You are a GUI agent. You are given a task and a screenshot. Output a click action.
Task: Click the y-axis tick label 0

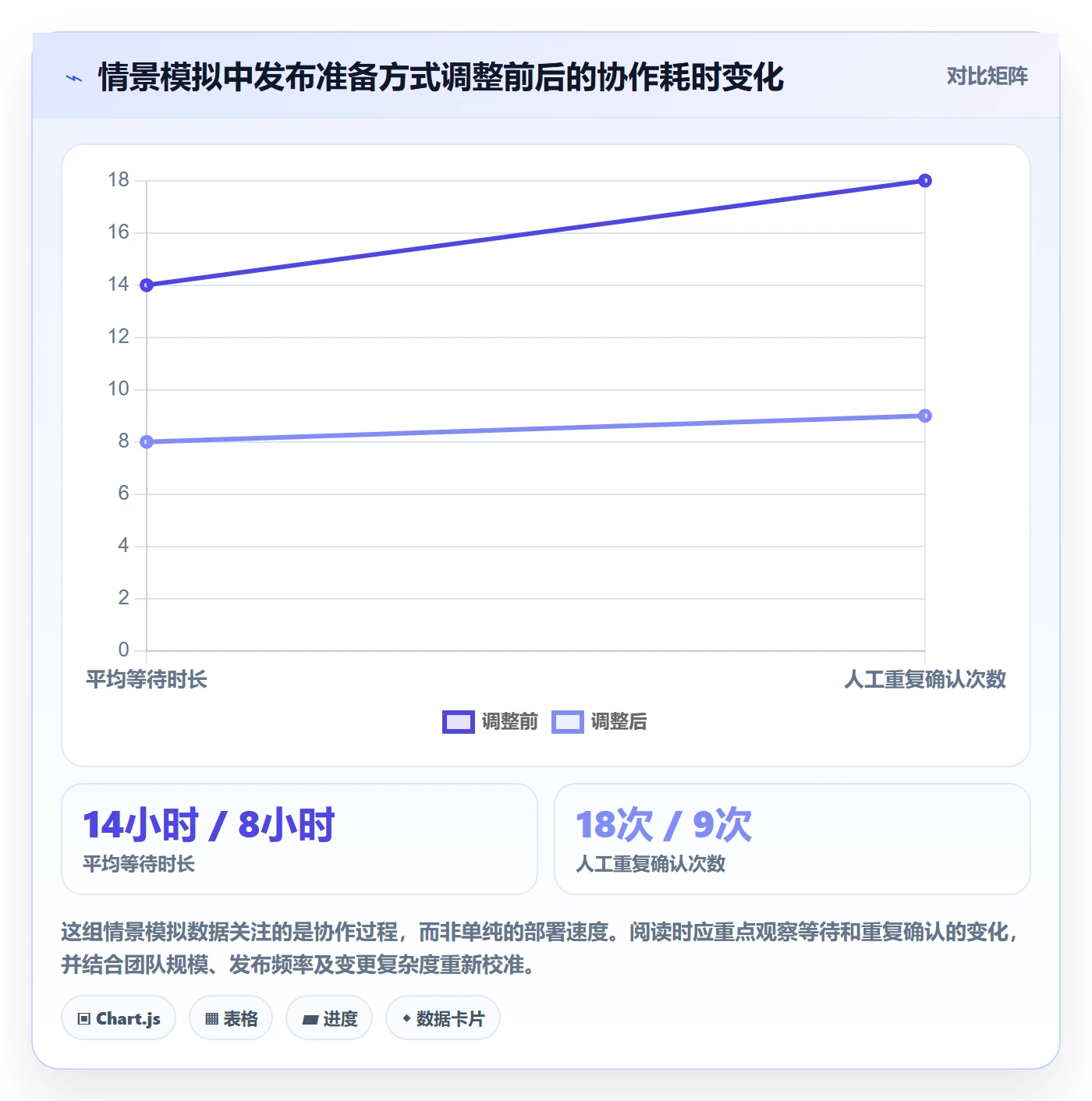(x=123, y=650)
